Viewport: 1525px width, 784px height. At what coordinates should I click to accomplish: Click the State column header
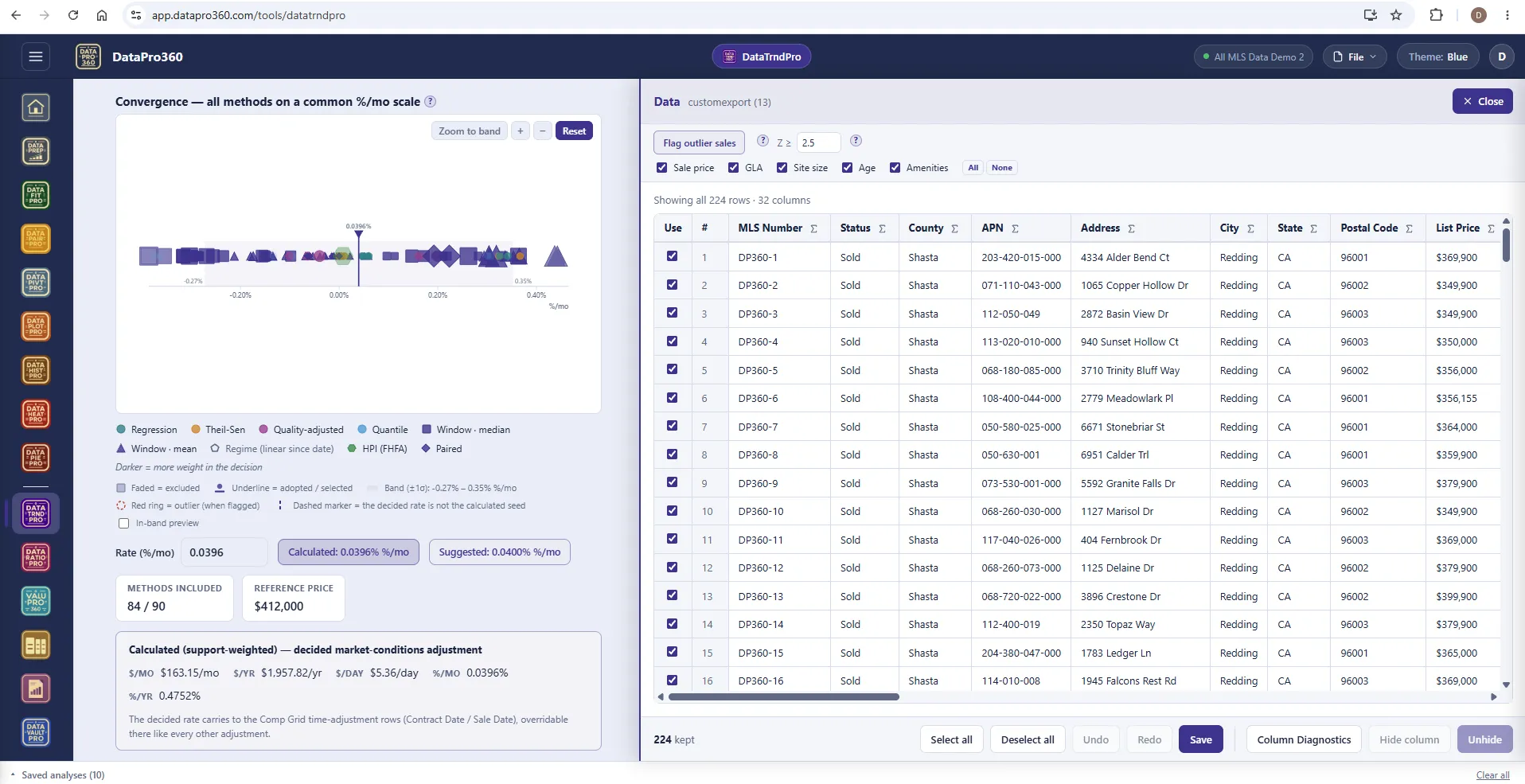click(x=1289, y=228)
